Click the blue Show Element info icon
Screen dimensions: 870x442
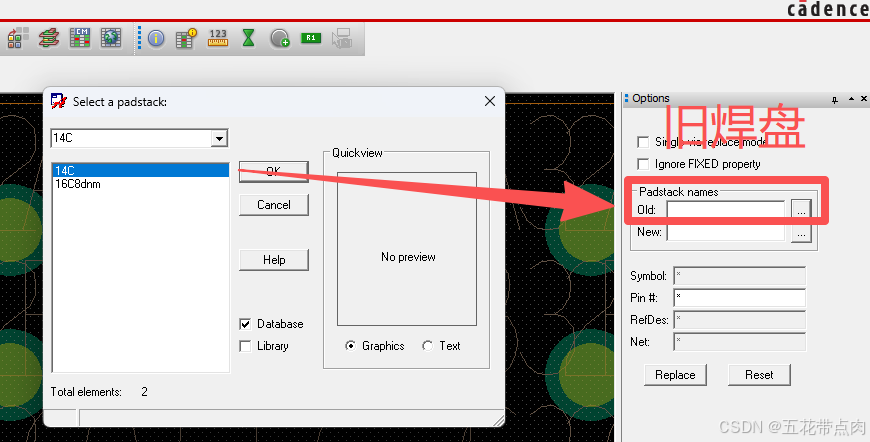156,38
